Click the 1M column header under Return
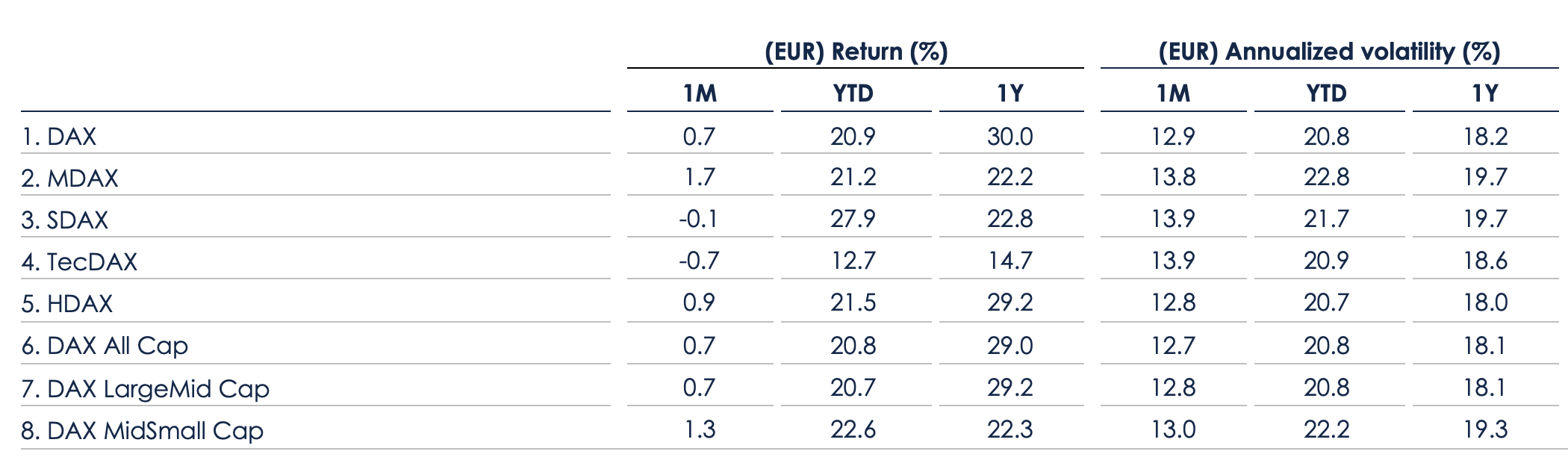This screenshot has width=1568, height=466. click(x=700, y=93)
